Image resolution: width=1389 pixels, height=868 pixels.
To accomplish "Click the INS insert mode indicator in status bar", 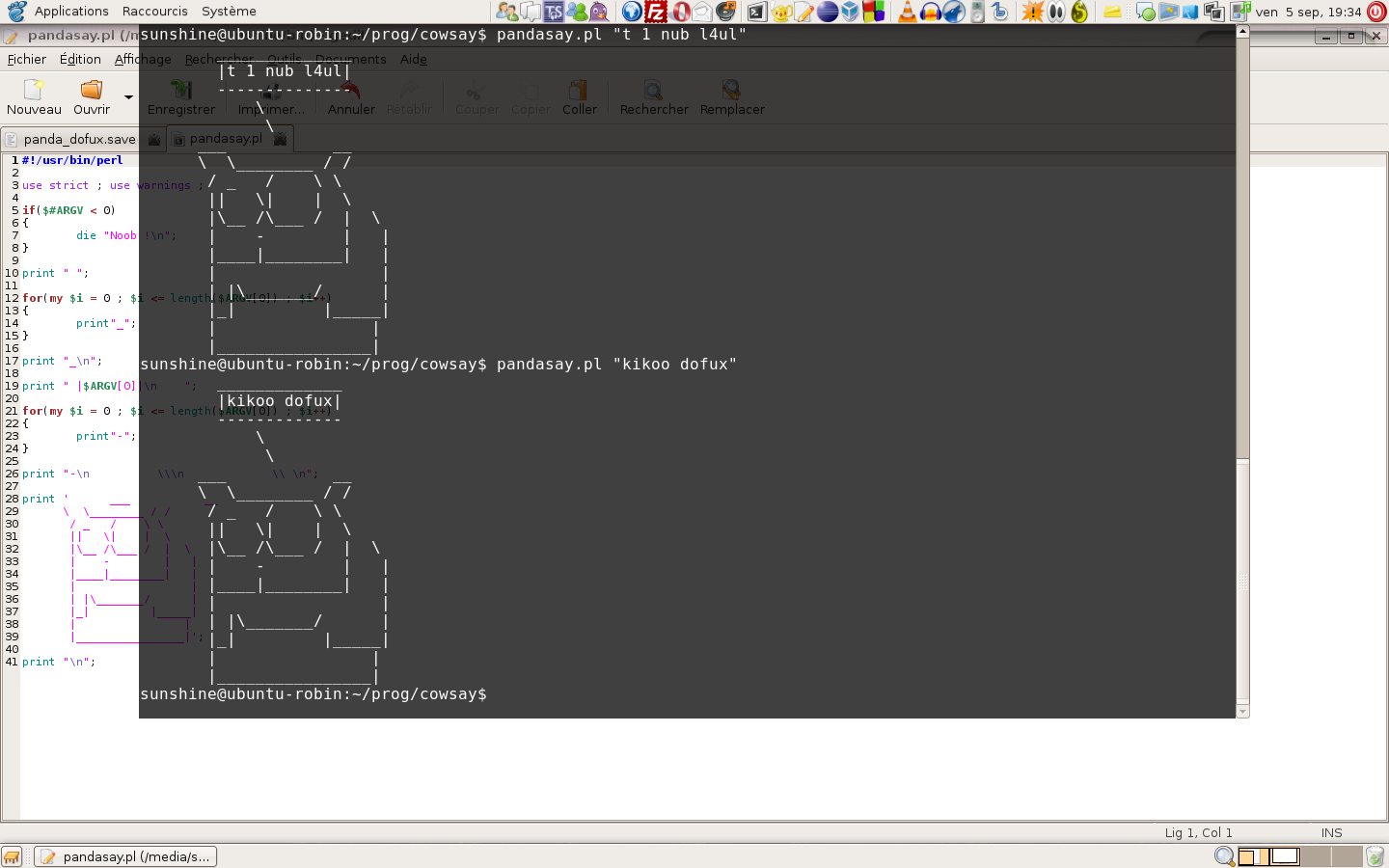I will click(1331, 832).
